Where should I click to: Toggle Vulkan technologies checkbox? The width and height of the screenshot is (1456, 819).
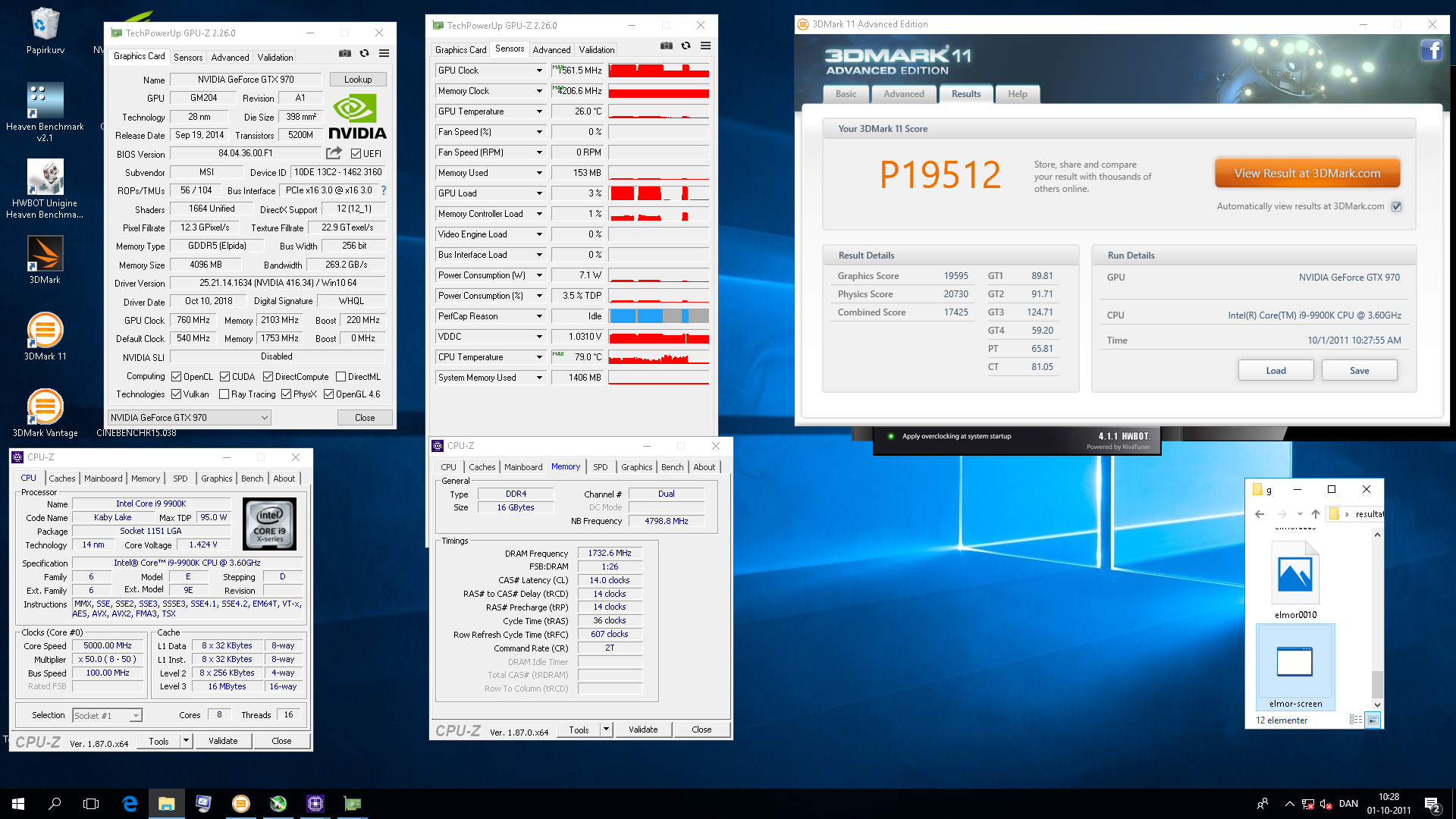point(176,394)
